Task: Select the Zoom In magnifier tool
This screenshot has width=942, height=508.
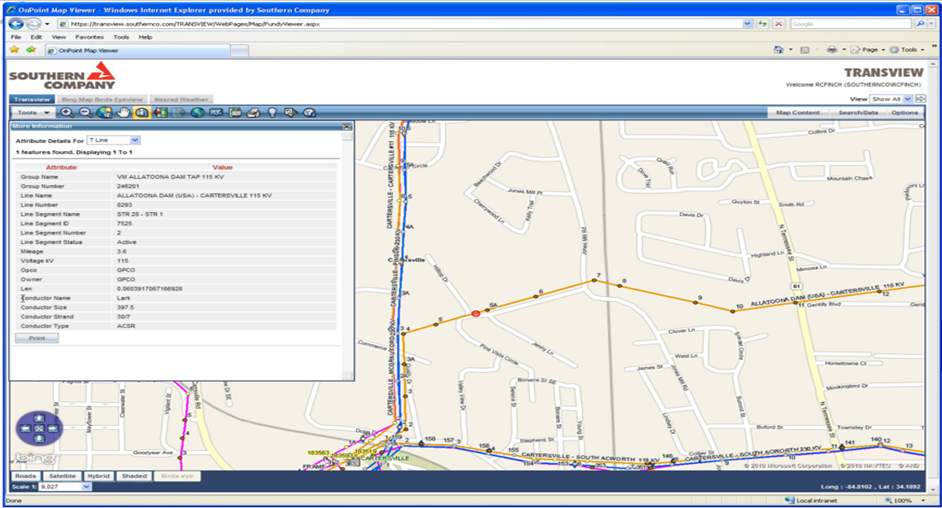Action: tap(67, 112)
